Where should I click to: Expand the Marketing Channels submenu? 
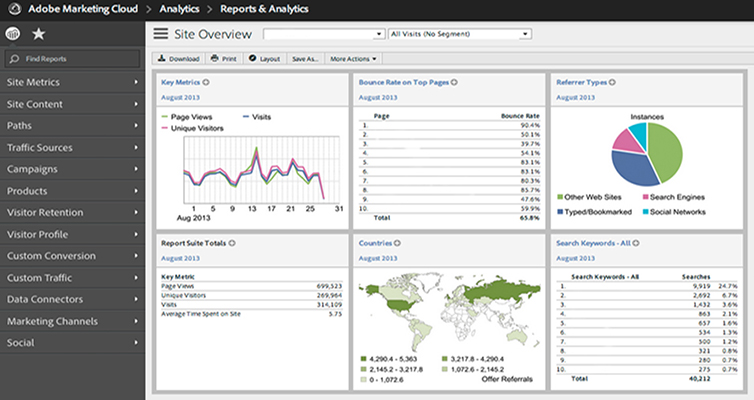click(72, 321)
